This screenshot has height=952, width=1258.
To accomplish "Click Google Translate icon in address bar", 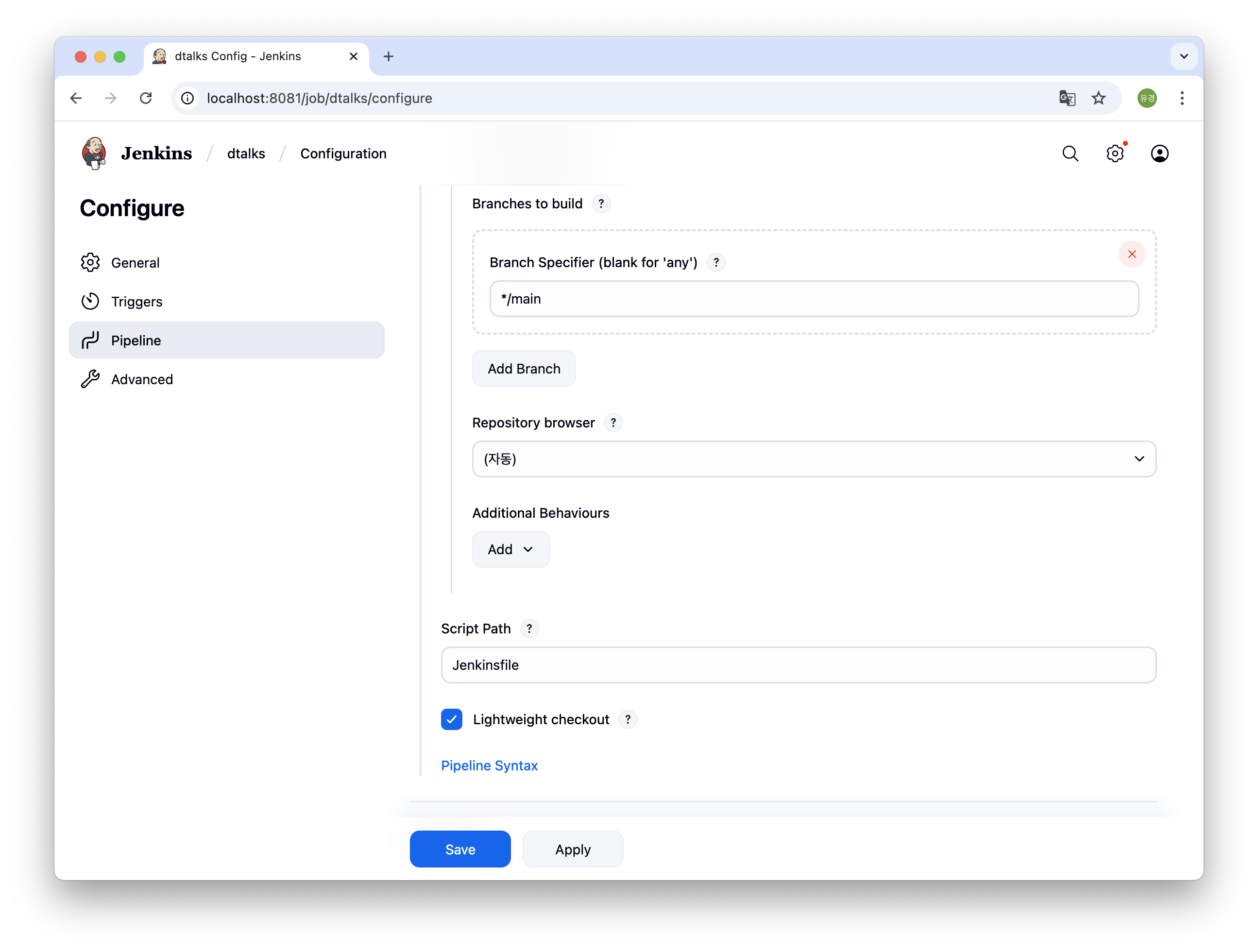I will (x=1067, y=99).
